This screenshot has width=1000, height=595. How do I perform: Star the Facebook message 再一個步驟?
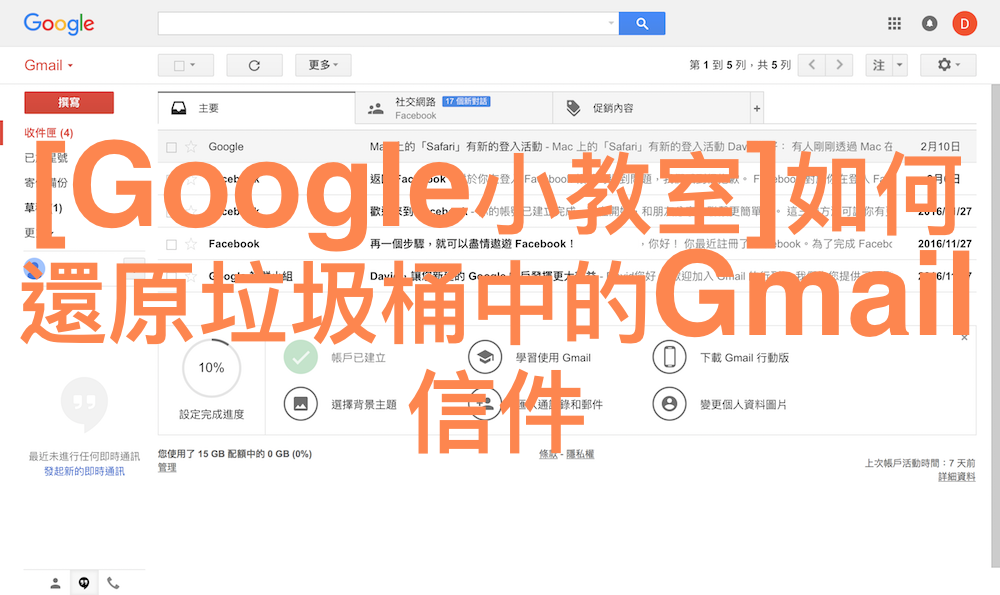pos(191,244)
